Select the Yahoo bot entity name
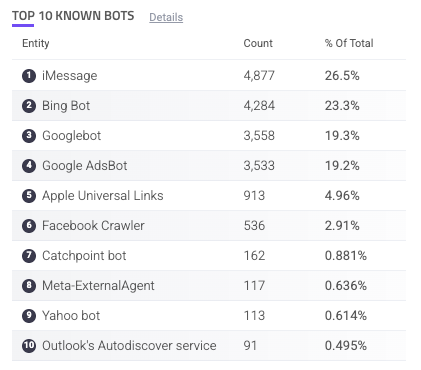Viewport: 421px width, 370px height. tap(71, 316)
